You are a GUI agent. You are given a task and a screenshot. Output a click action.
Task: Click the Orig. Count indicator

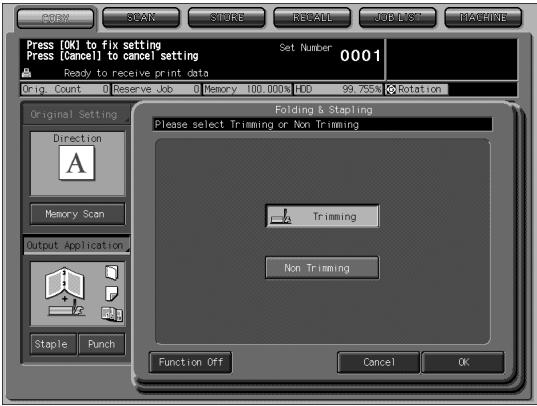coord(65,89)
